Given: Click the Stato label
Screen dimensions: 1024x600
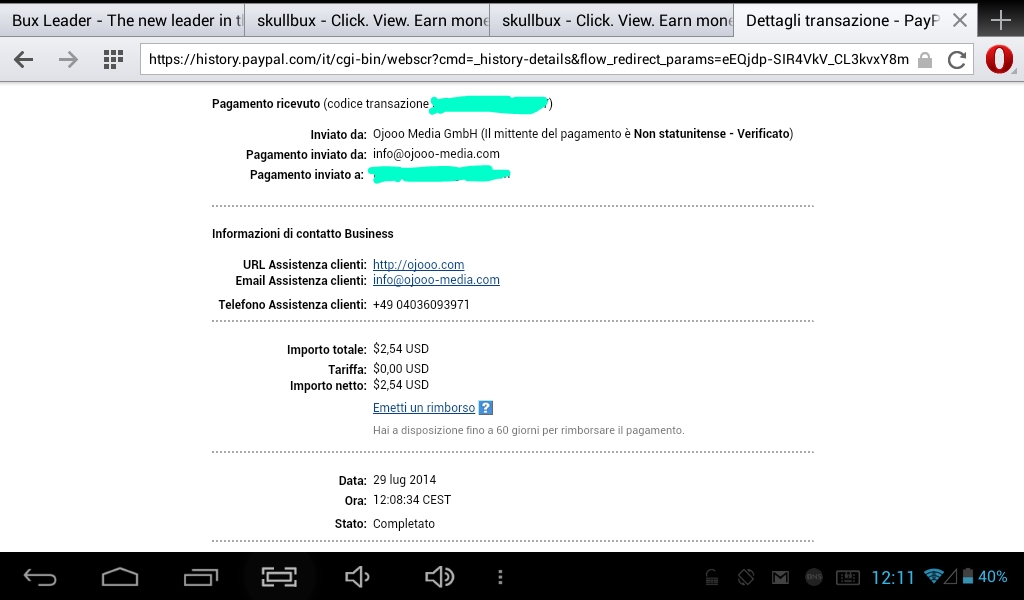Looking at the screenshot, I should (x=350, y=524).
